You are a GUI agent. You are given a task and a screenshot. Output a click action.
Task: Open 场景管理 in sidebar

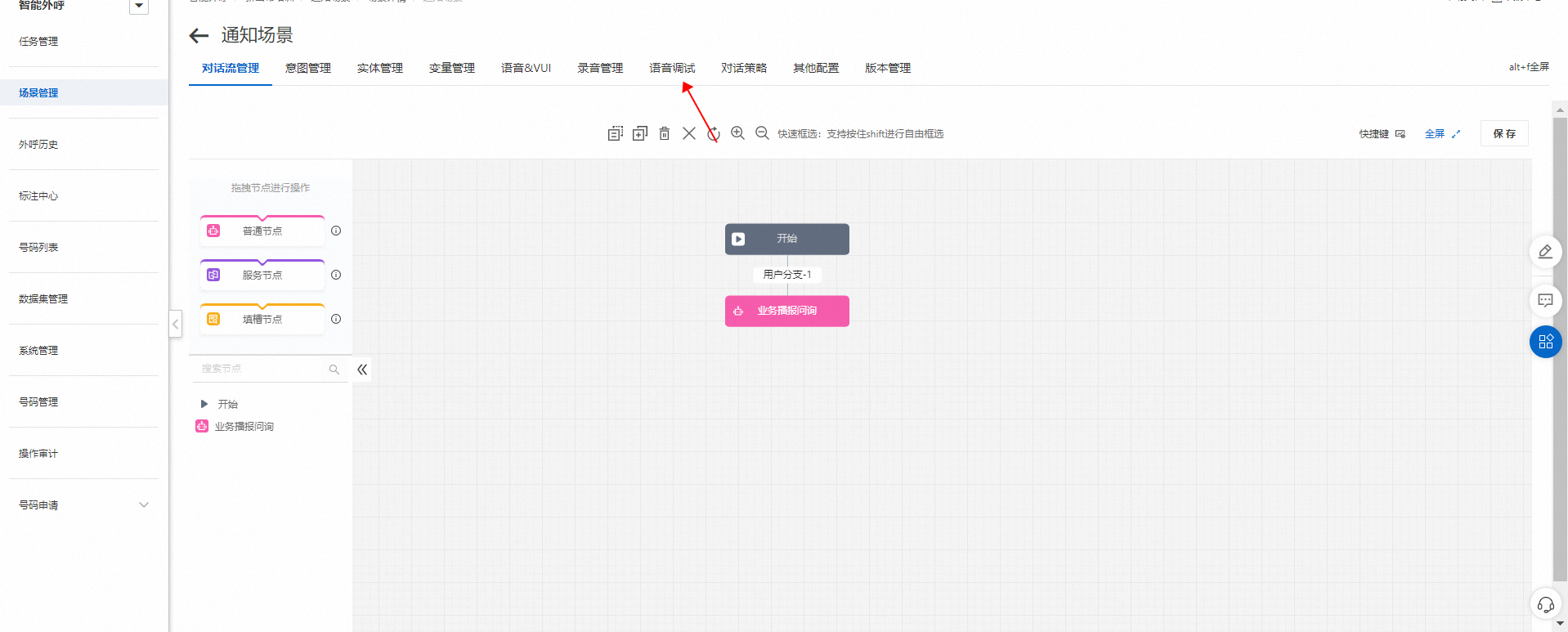38,93
